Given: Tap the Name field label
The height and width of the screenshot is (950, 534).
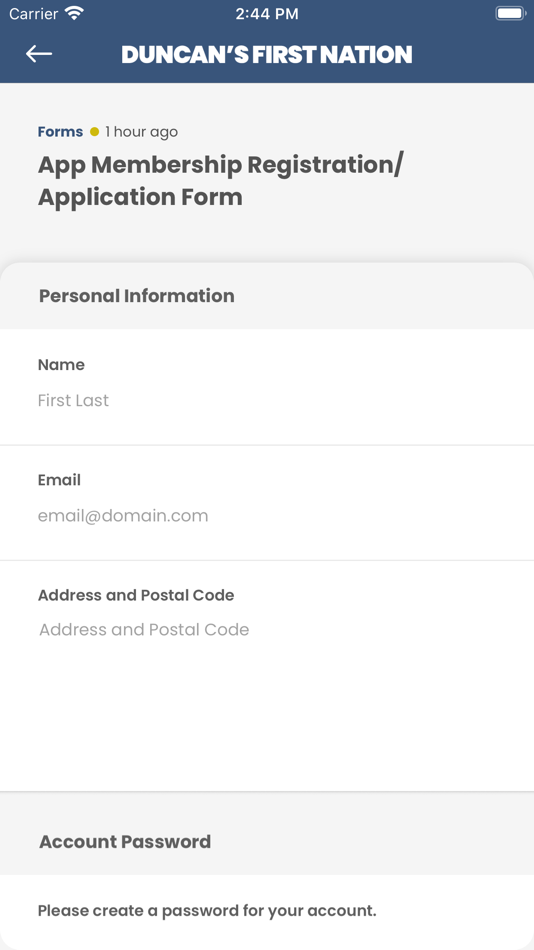Looking at the screenshot, I should point(61,365).
